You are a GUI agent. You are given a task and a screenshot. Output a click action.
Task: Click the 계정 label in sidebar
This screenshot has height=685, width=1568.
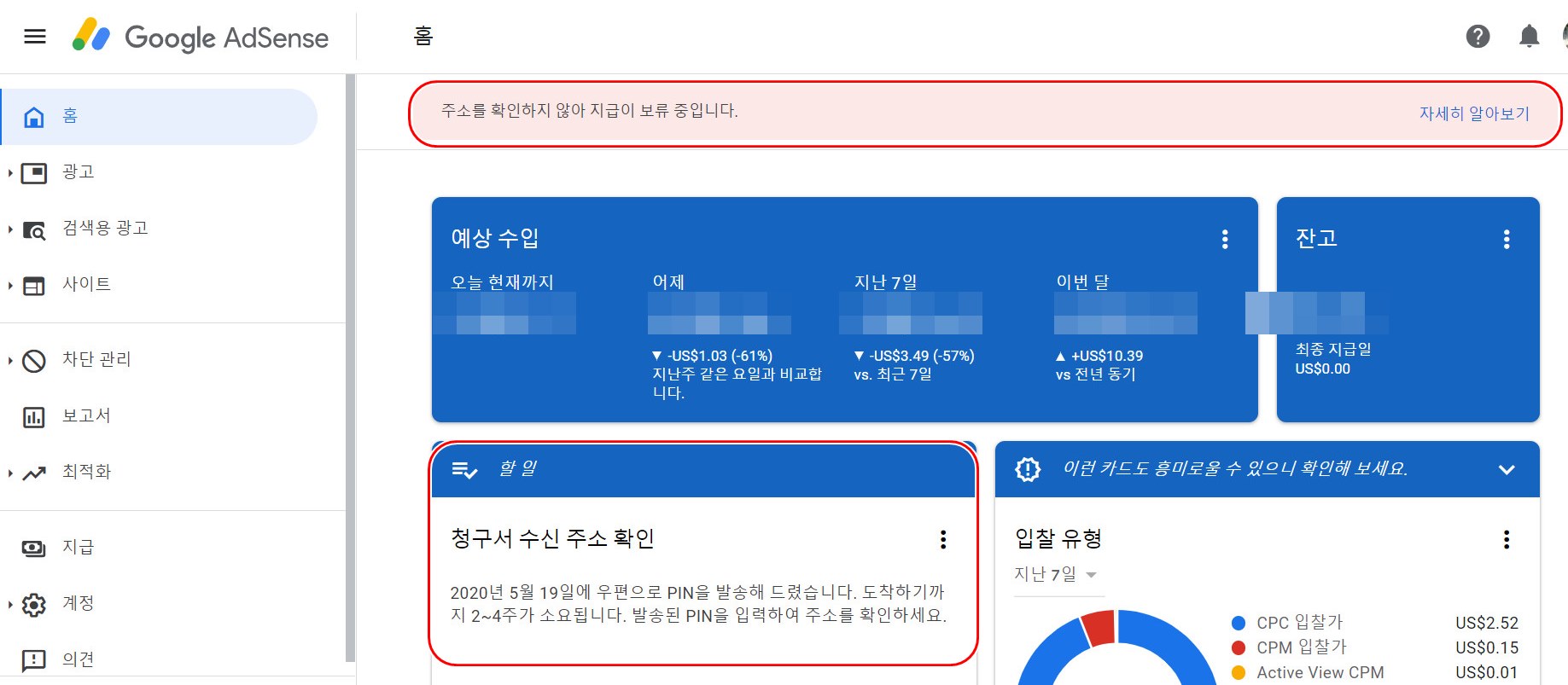click(x=78, y=603)
